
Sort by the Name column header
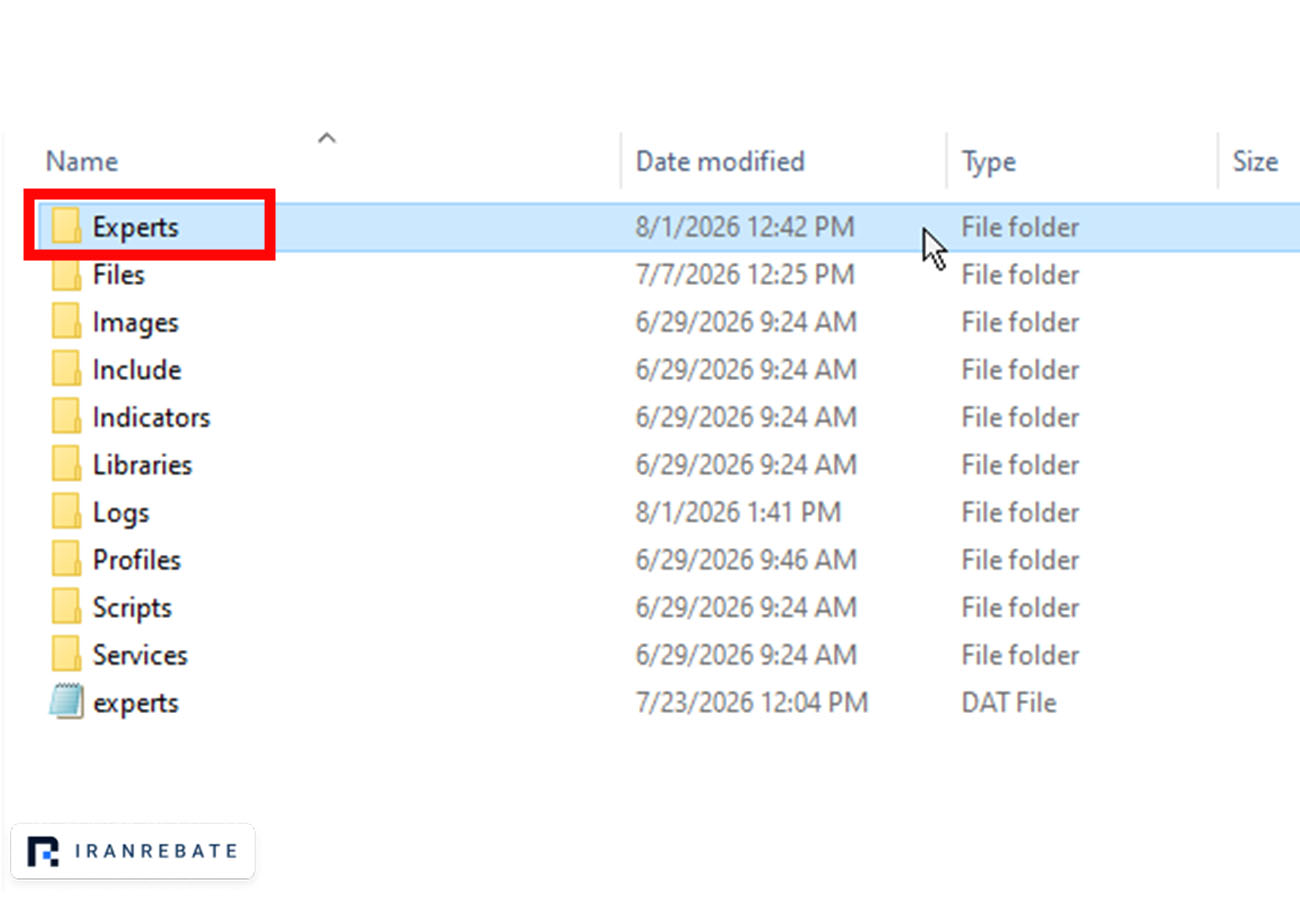82,161
